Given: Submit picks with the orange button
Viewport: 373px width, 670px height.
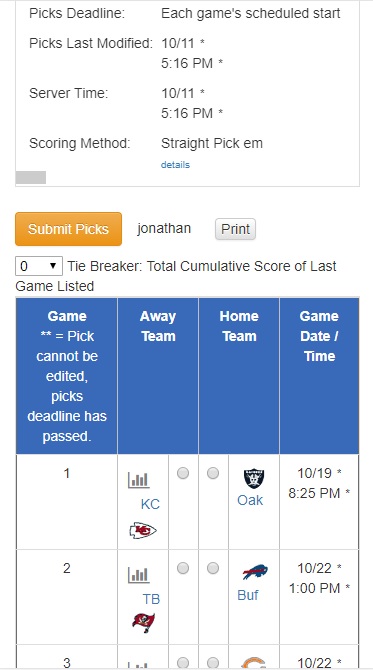Looking at the screenshot, I should 68,229.
